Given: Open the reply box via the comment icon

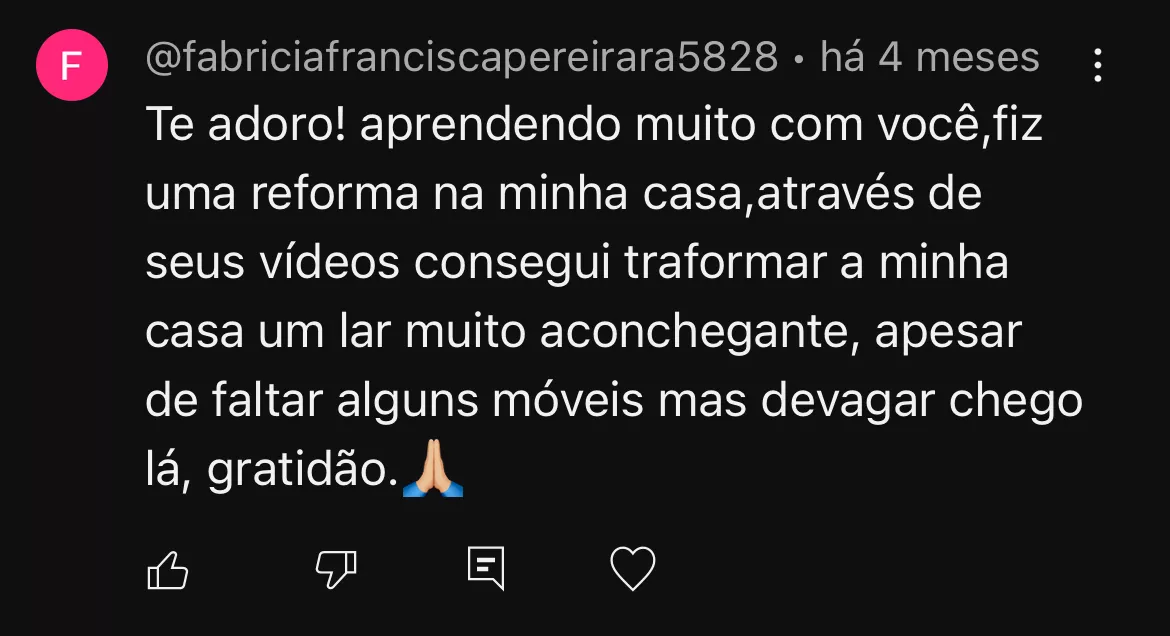Looking at the screenshot, I should click(x=487, y=568).
